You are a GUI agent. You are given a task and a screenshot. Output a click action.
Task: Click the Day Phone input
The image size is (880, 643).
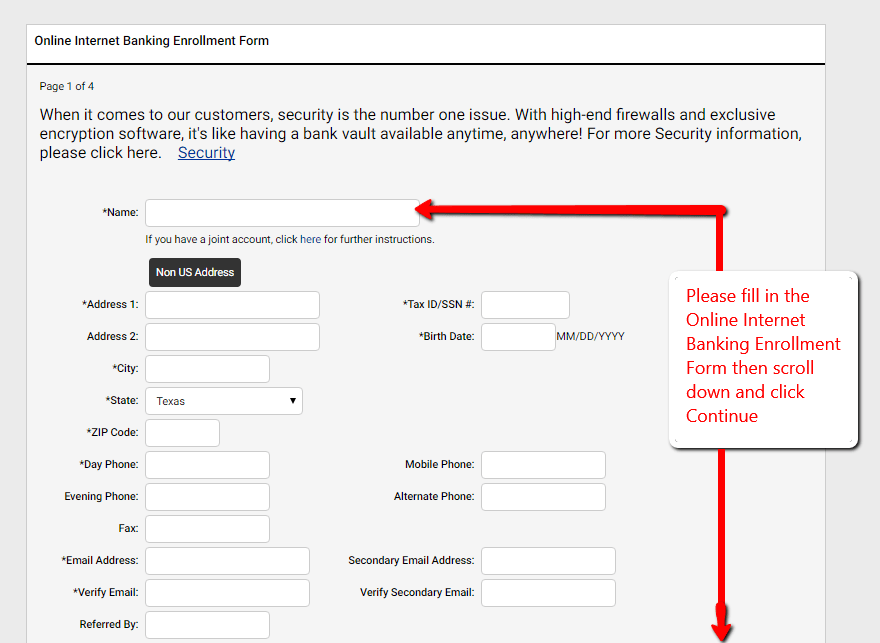coord(206,464)
